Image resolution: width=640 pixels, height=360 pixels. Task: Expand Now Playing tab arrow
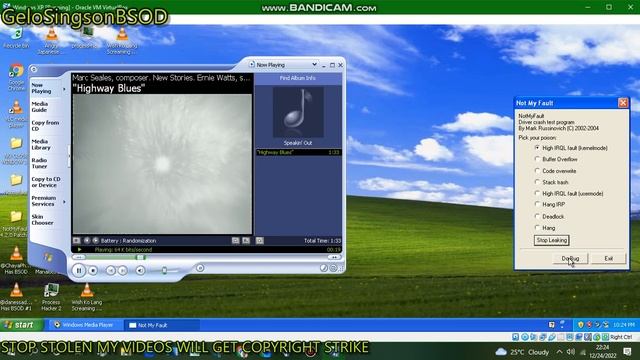64,89
